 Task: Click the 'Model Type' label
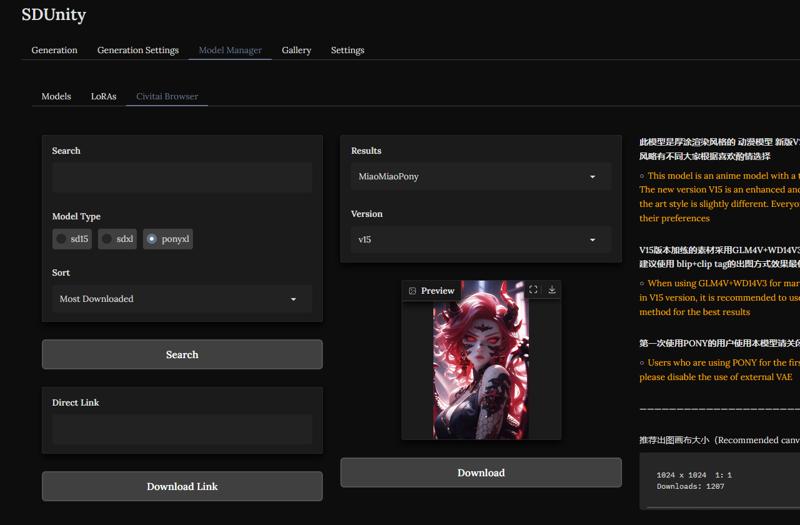tap(76, 216)
